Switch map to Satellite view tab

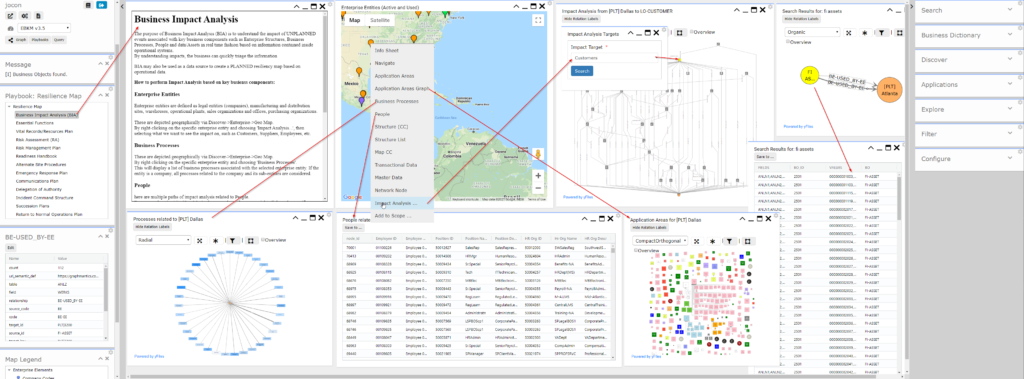pyautogui.click(x=379, y=20)
